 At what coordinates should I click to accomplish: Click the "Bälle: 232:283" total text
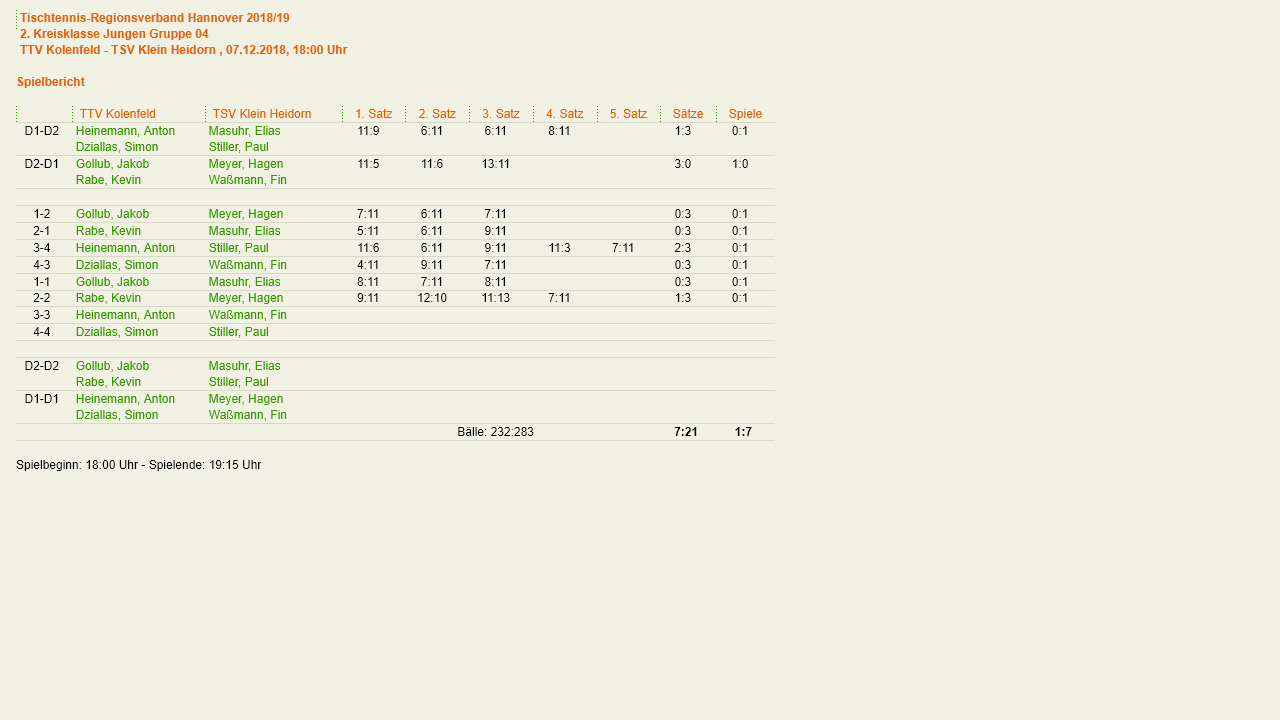point(495,432)
